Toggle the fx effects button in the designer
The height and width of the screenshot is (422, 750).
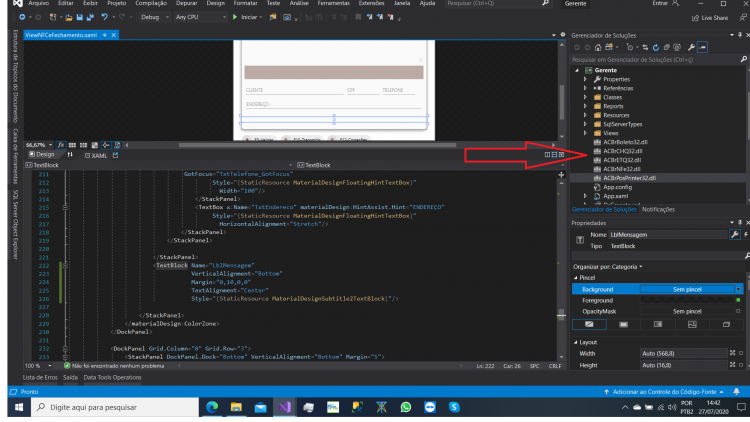click(x=61, y=144)
